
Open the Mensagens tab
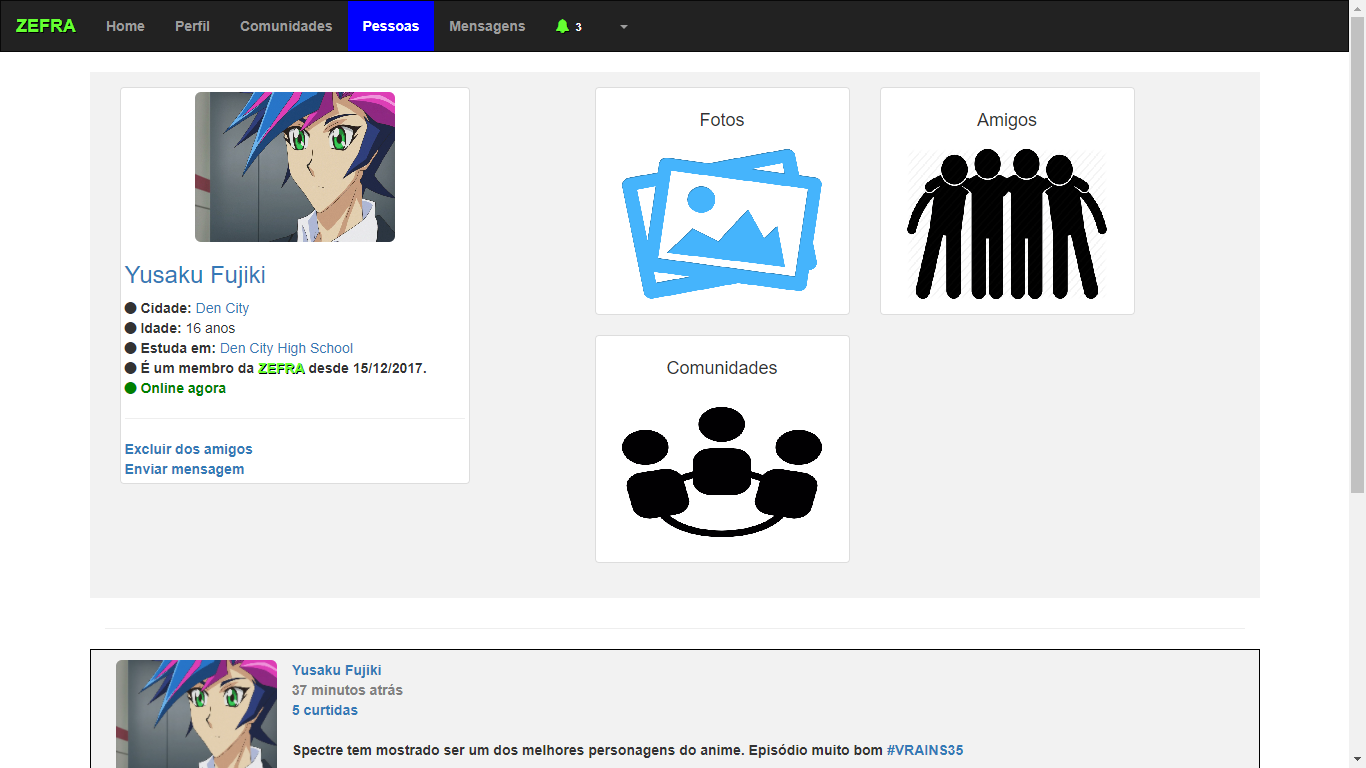[x=487, y=26]
